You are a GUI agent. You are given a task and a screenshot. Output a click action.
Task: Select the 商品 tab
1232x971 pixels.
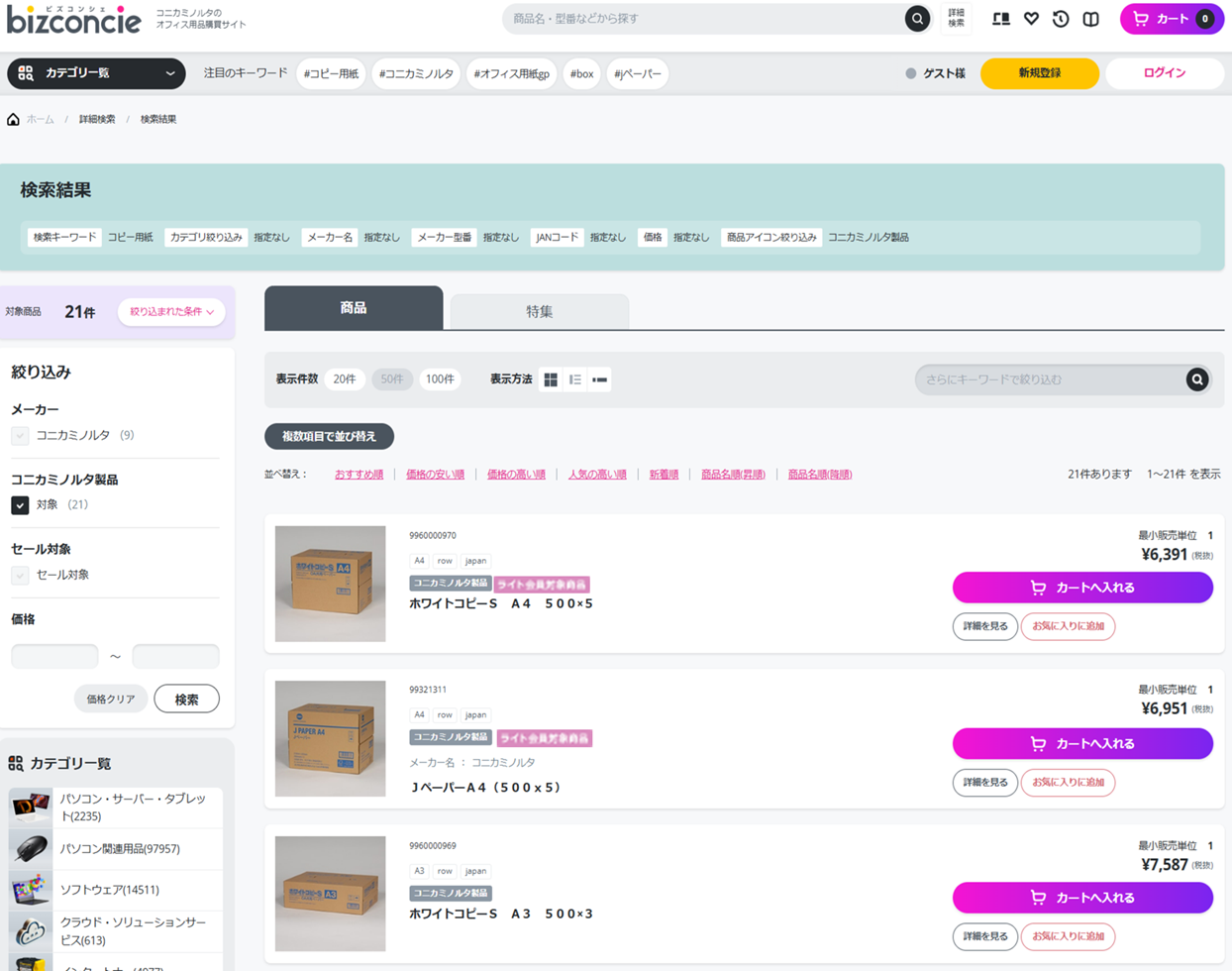[x=354, y=308]
